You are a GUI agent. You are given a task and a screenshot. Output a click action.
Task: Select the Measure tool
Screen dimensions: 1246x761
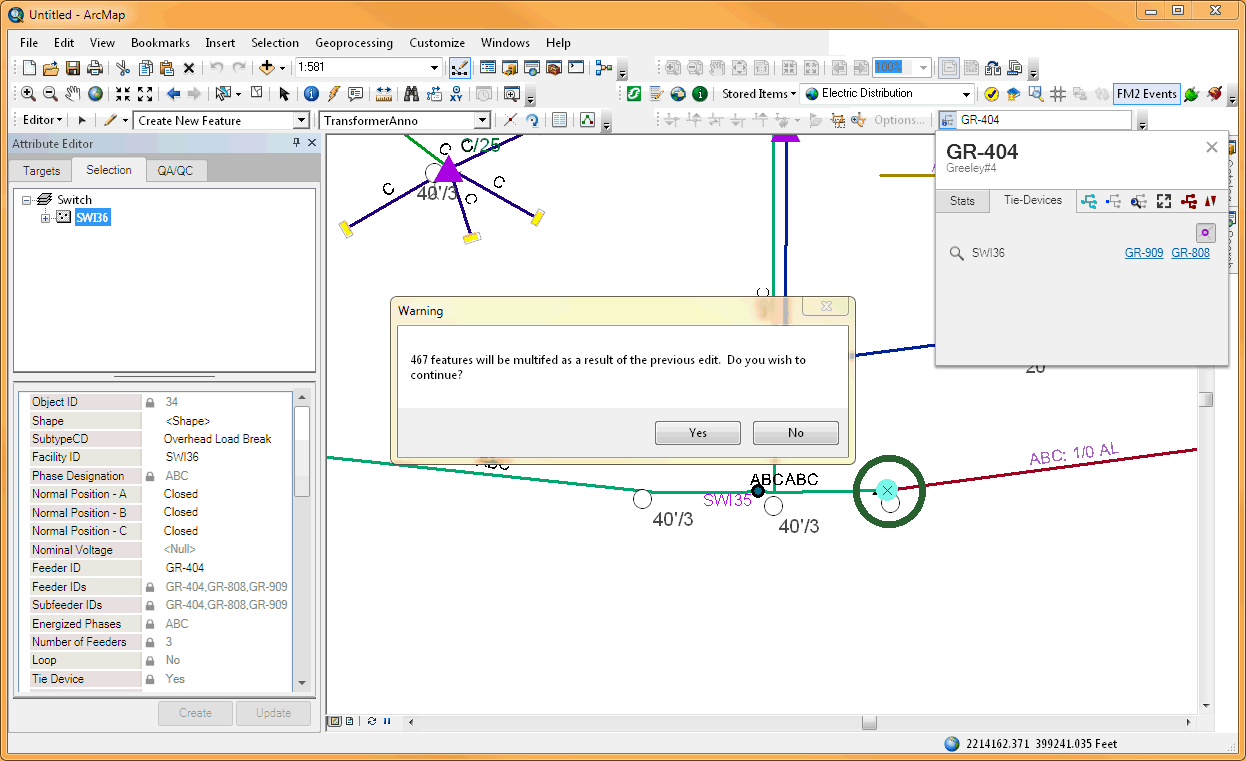[x=382, y=93]
